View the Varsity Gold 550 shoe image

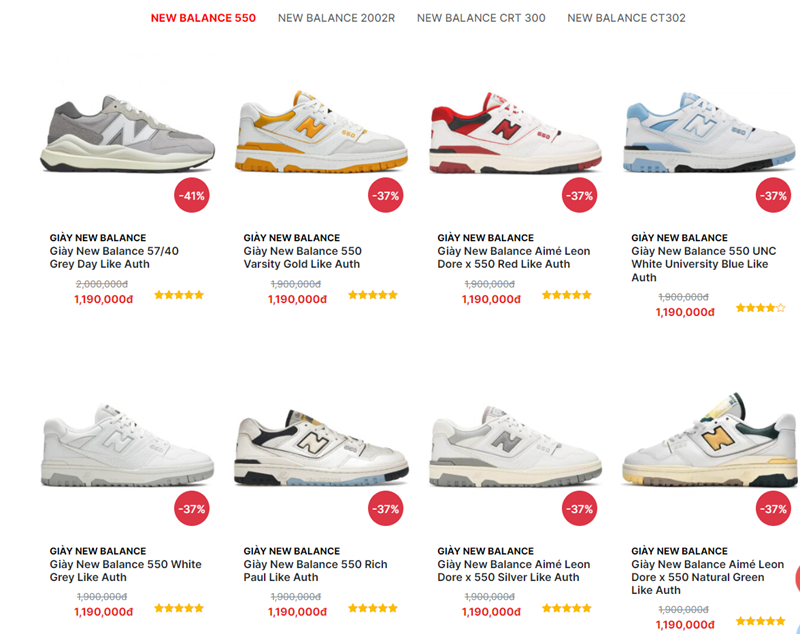(x=321, y=132)
